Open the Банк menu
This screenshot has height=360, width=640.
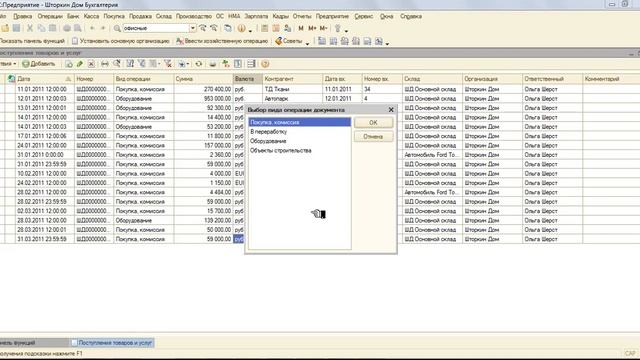tap(73, 16)
